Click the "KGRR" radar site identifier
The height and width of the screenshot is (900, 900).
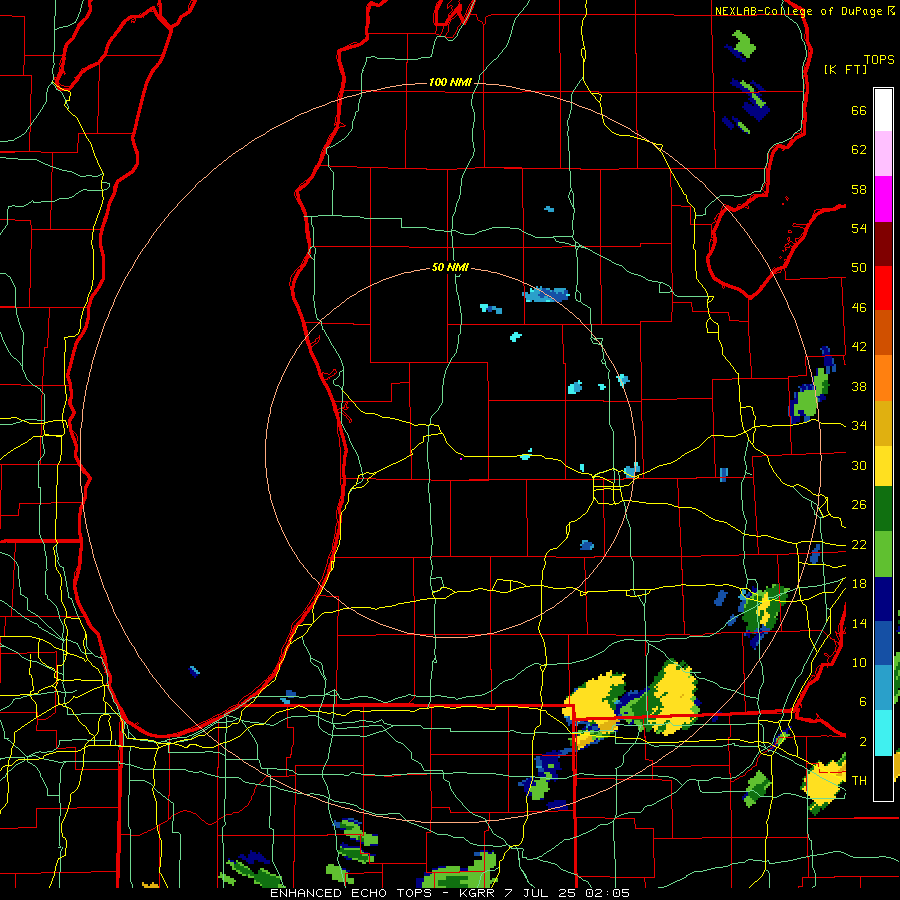[476, 893]
